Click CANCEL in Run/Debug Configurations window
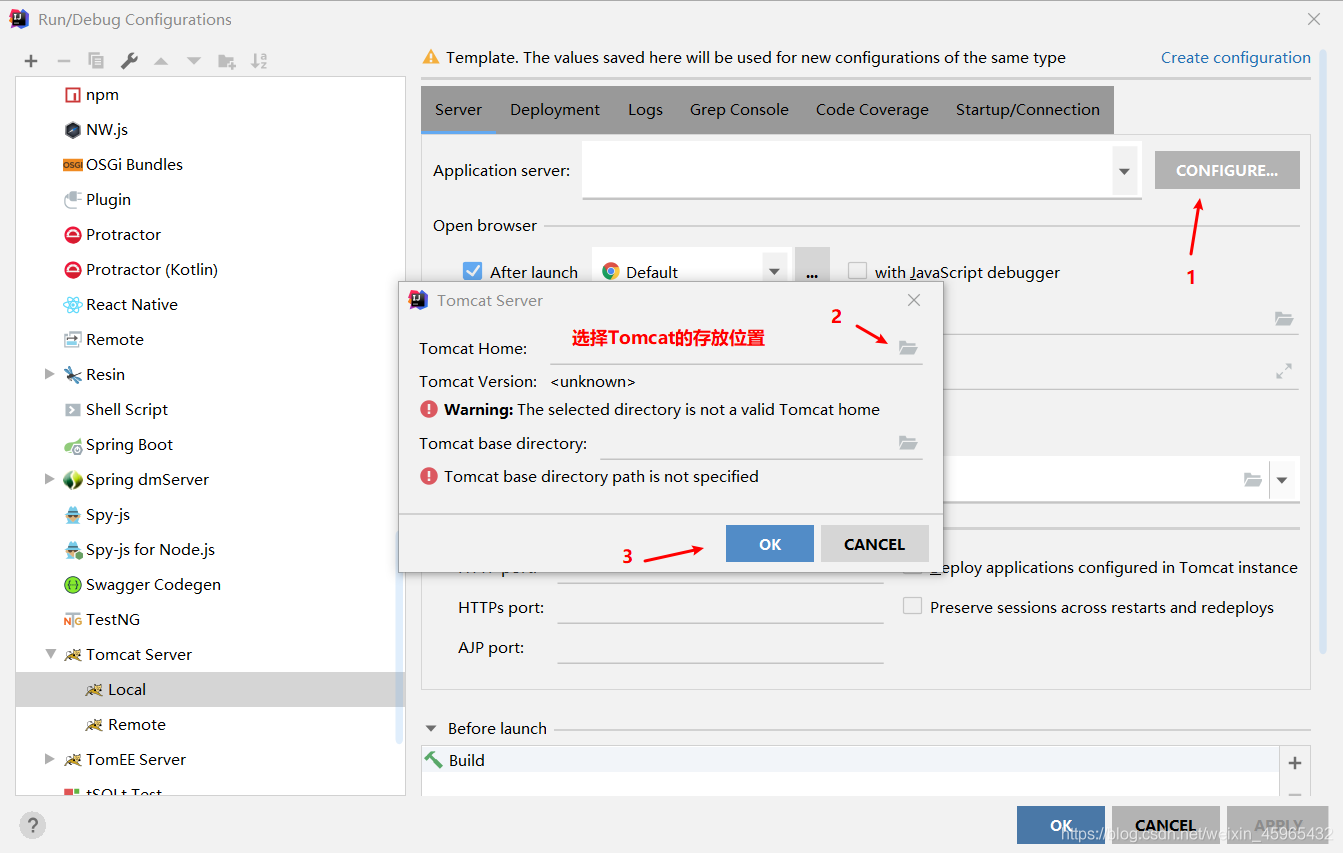This screenshot has height=853, width=1343. (x=1165, y=825)
